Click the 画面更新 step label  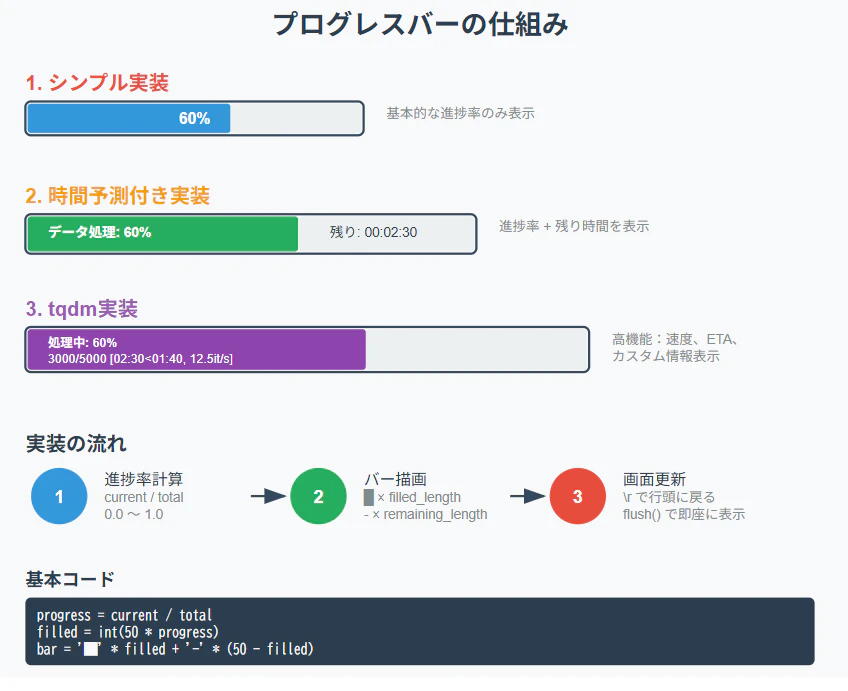(654, 479)
